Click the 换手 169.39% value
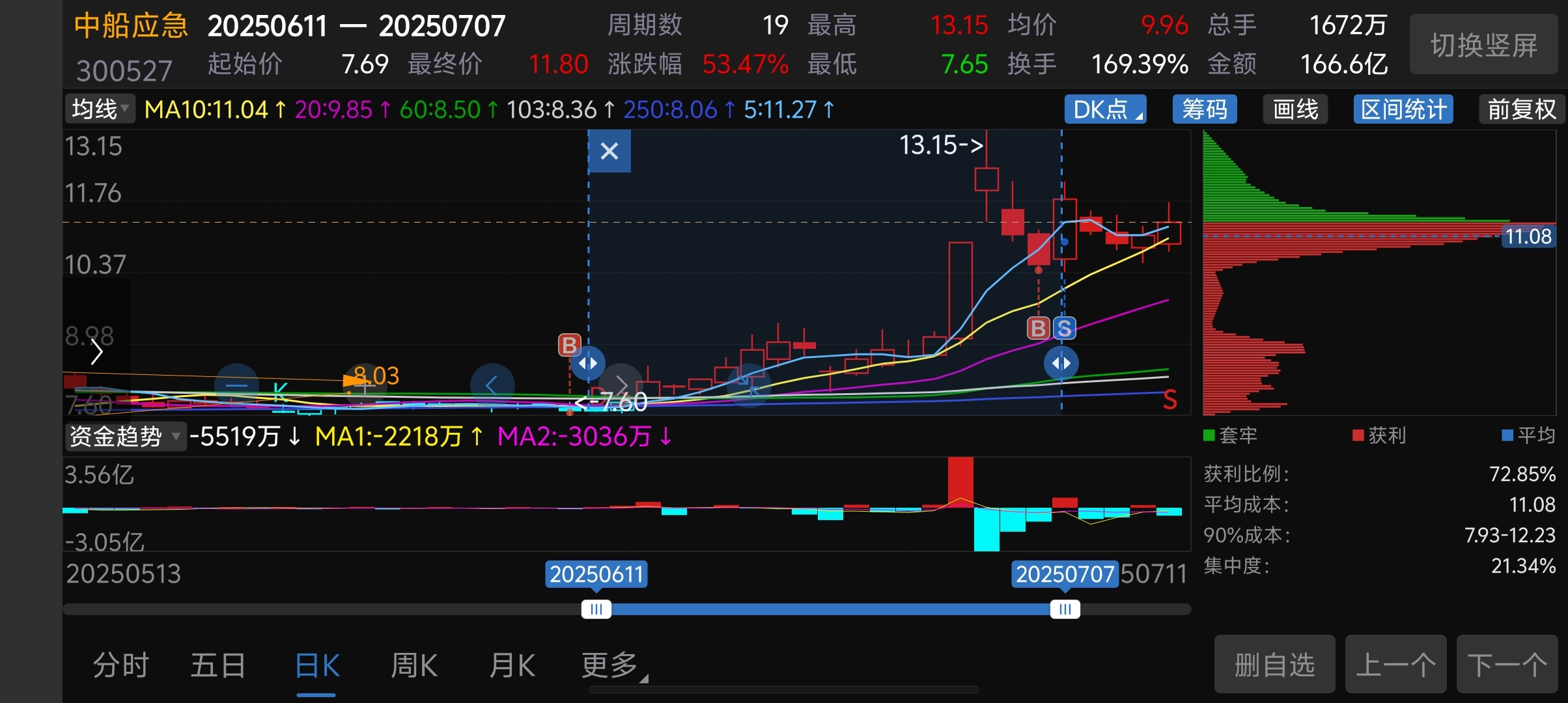Viewport: 1568px width, 703px height. [1140, 64]
